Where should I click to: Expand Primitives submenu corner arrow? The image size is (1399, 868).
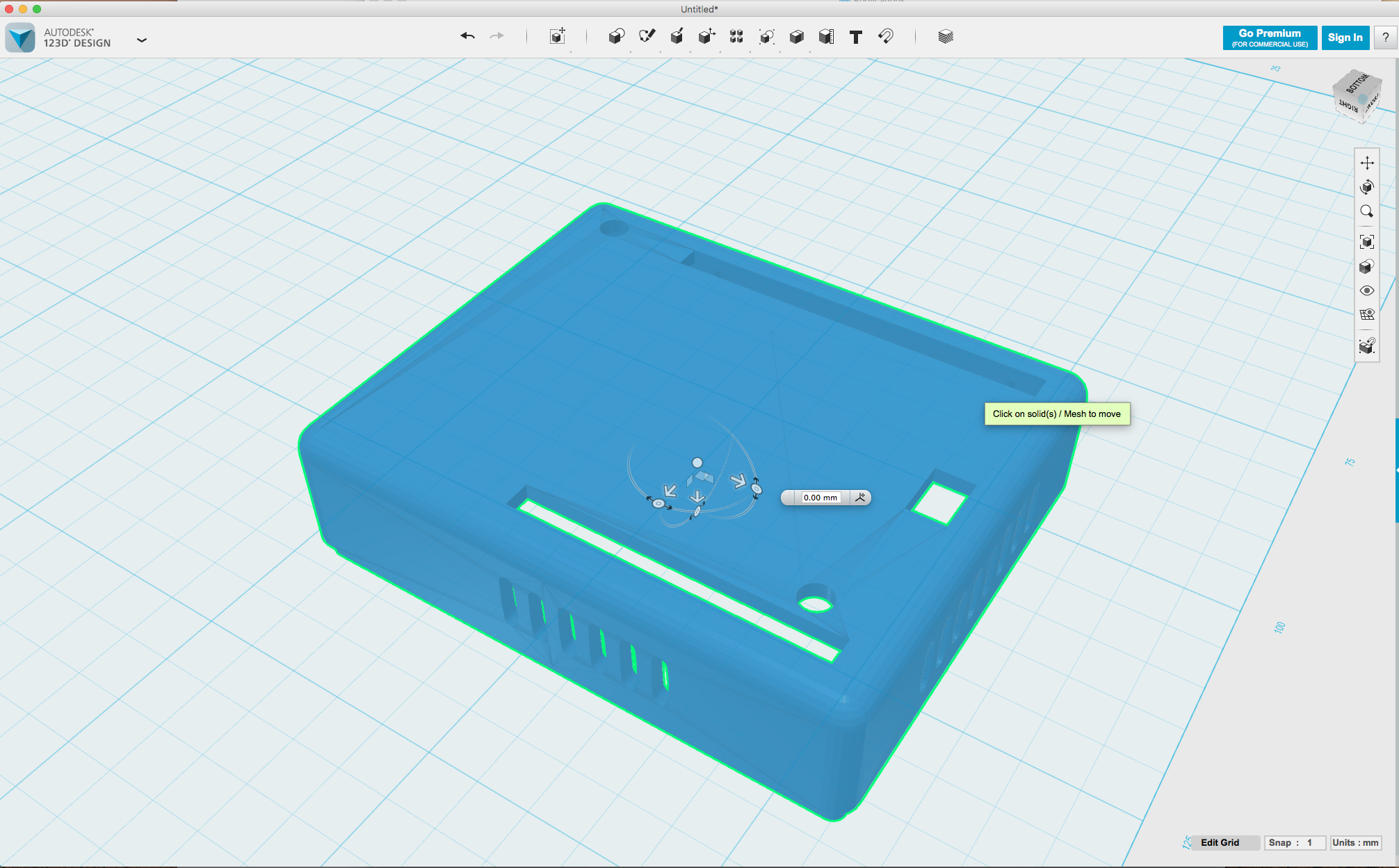click(630, 51)
